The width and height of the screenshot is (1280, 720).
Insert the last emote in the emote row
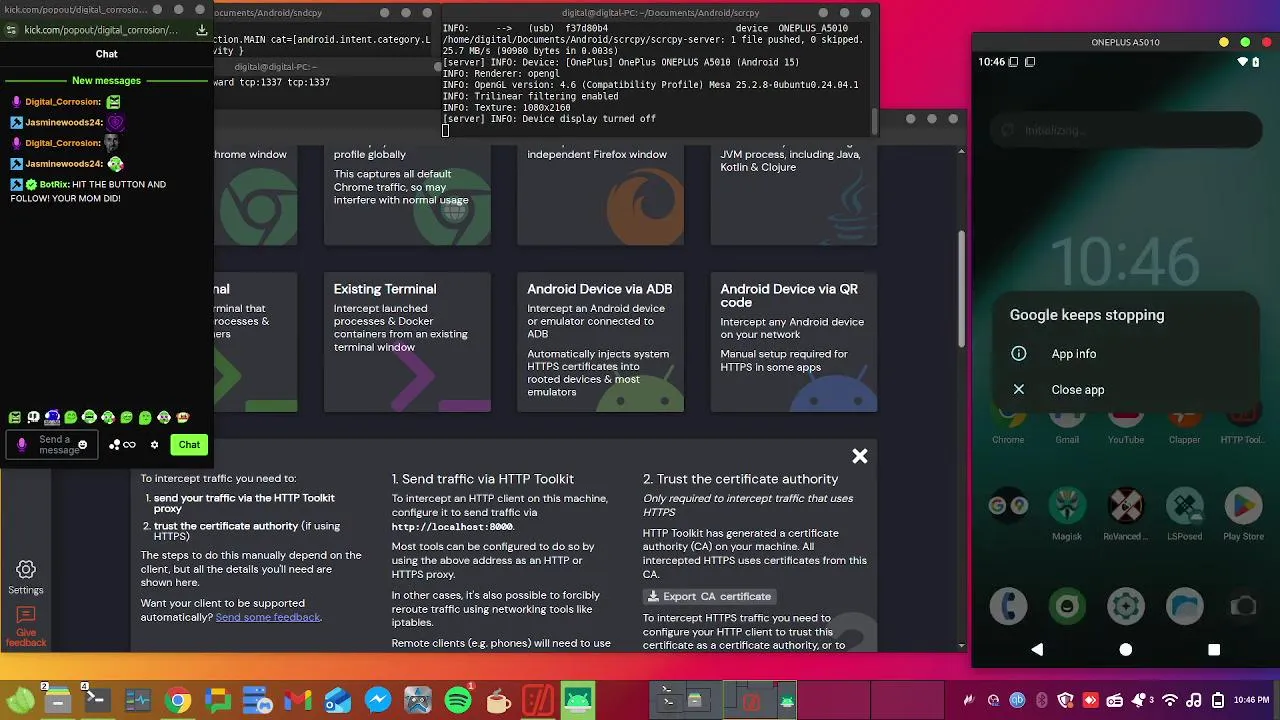(182, 417)
